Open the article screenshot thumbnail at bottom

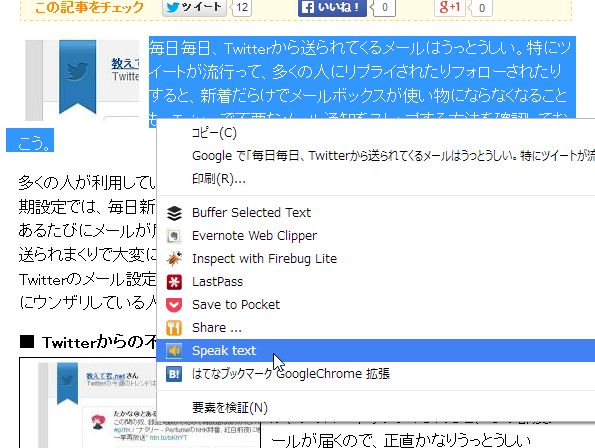tap(140, 402)
